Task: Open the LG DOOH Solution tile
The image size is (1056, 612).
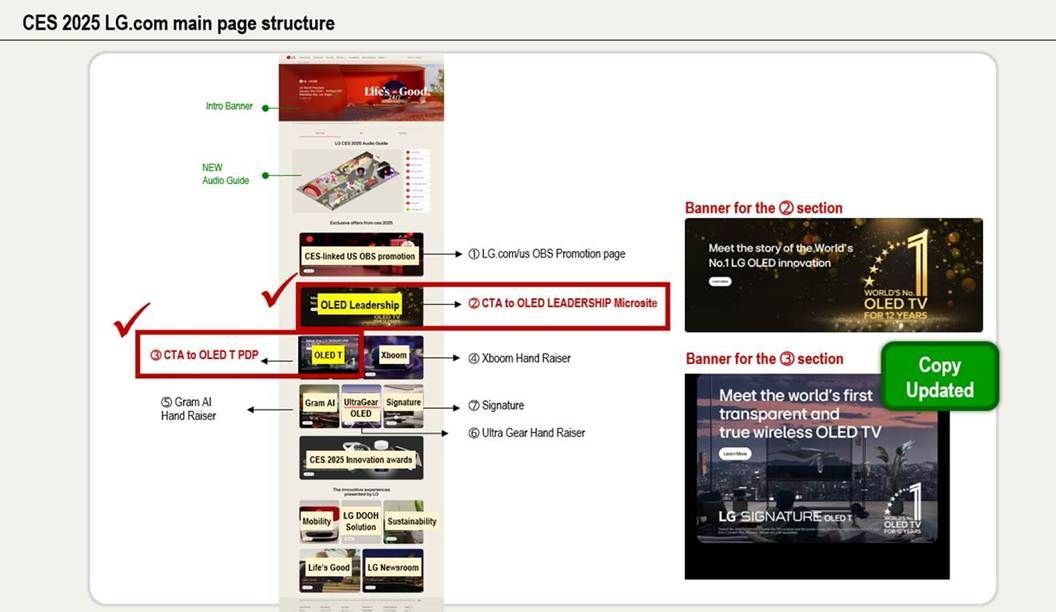Action: [x=361, y=521]
